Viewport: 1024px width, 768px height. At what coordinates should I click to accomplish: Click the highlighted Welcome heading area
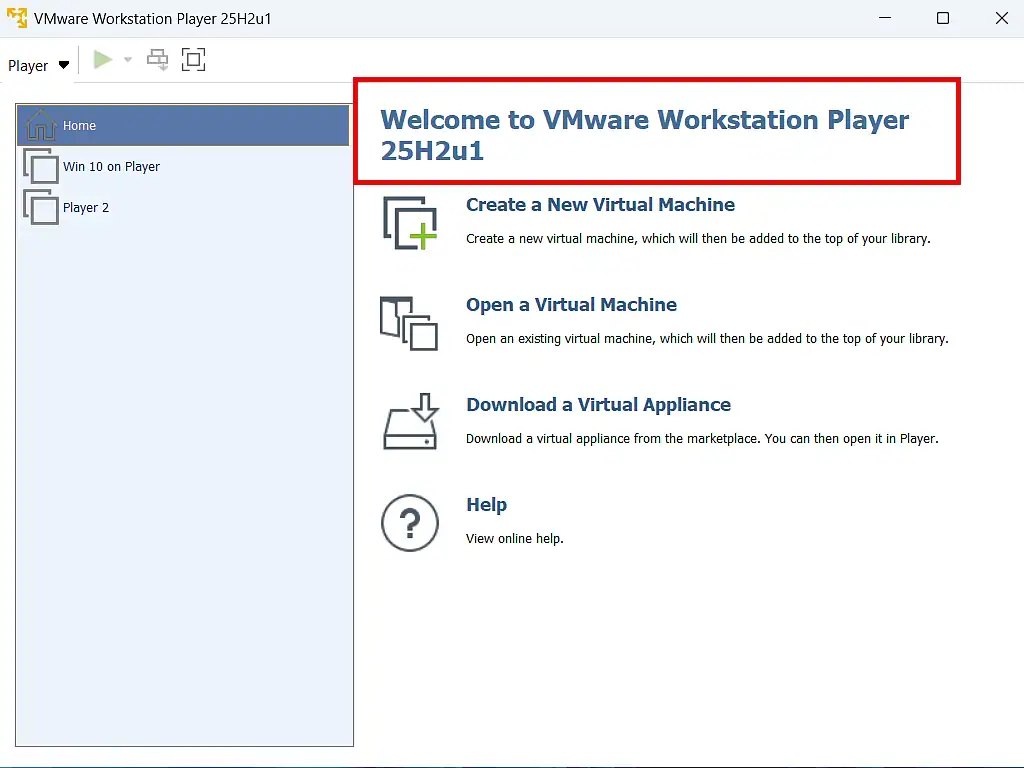tap(656, 131)
